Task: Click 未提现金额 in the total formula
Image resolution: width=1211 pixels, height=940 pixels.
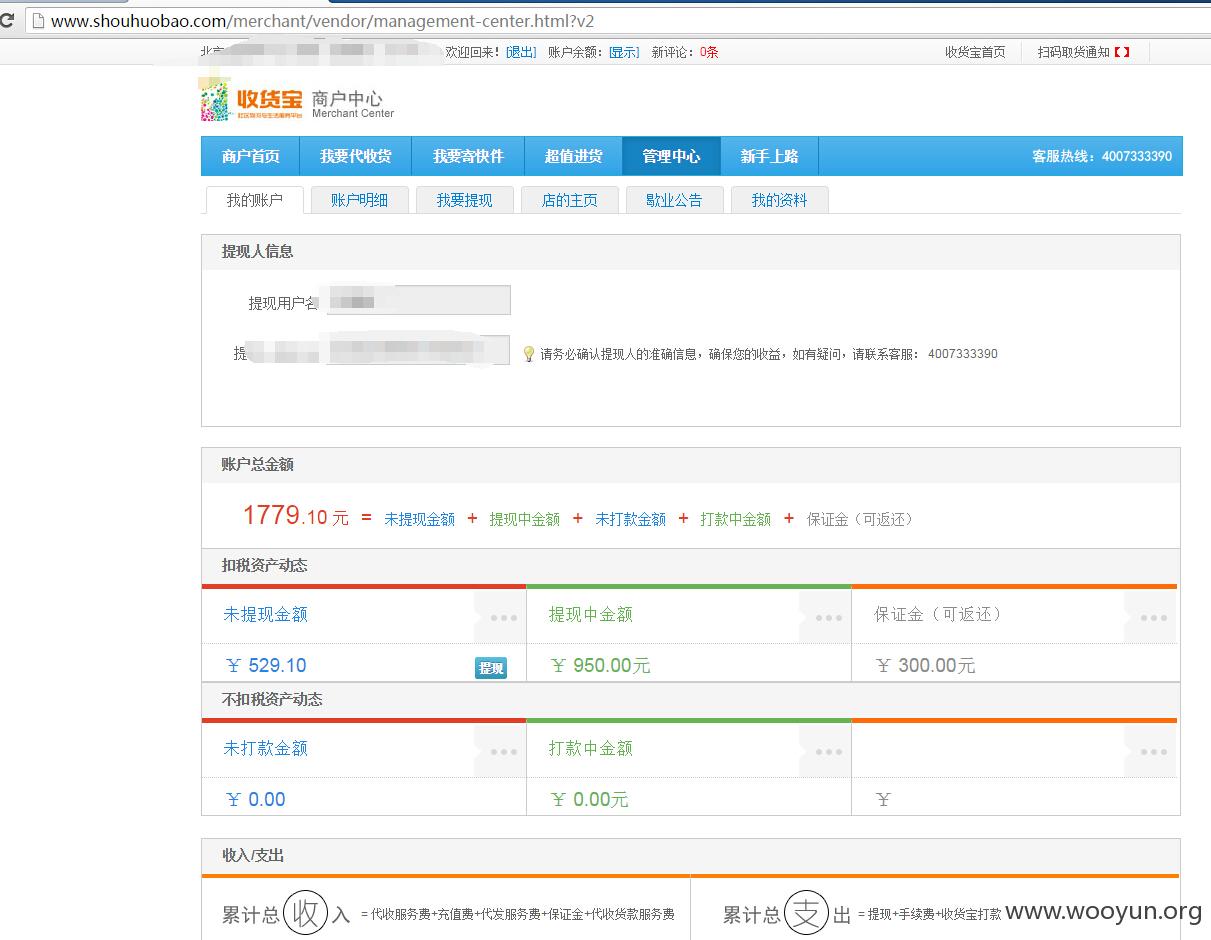Action: (419, 519)
